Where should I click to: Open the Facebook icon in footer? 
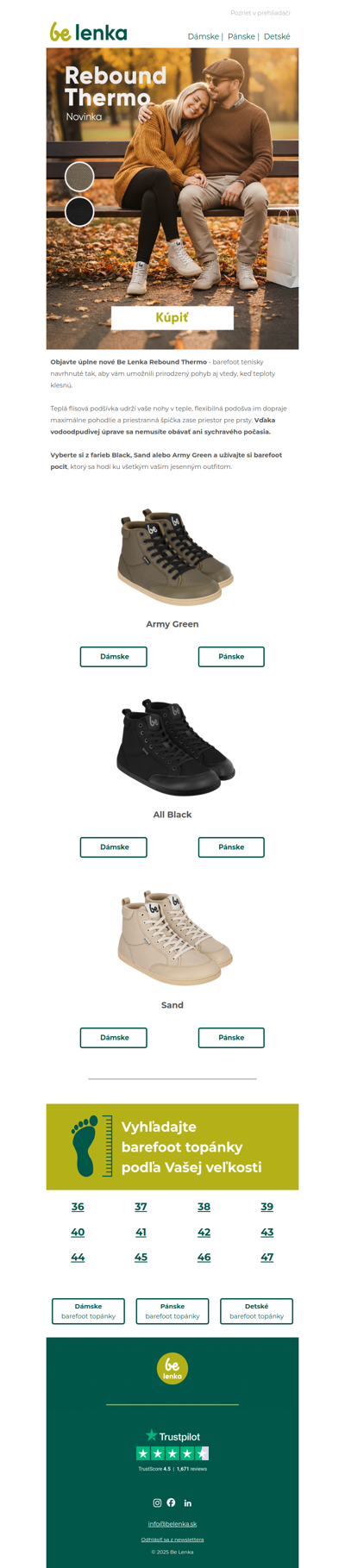171,1502
